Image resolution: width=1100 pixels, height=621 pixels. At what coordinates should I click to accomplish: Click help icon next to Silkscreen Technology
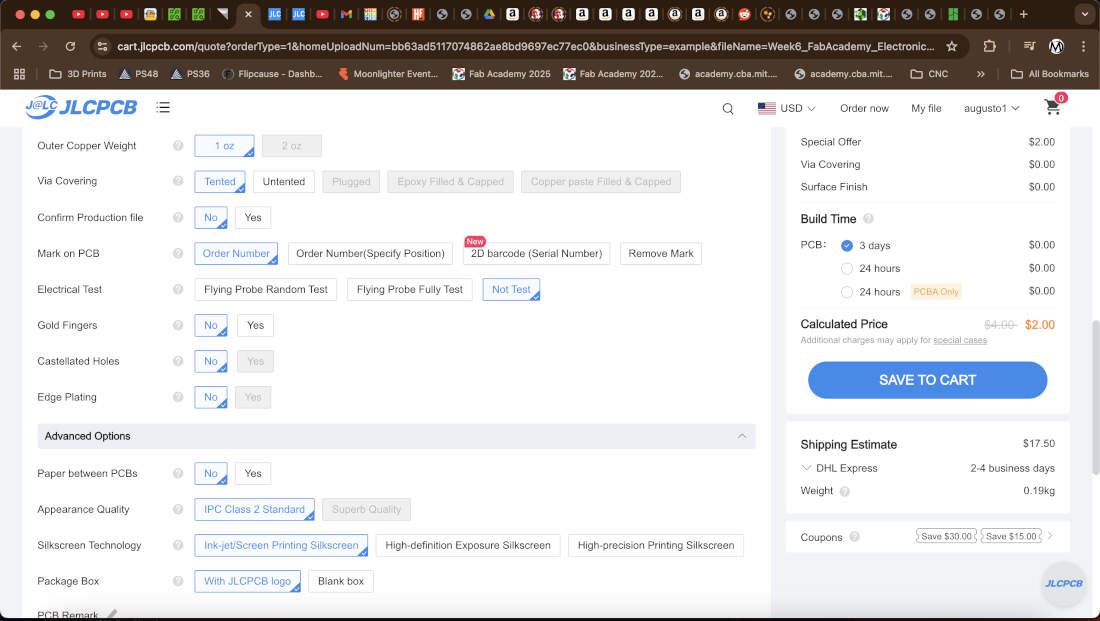point(178,545)
